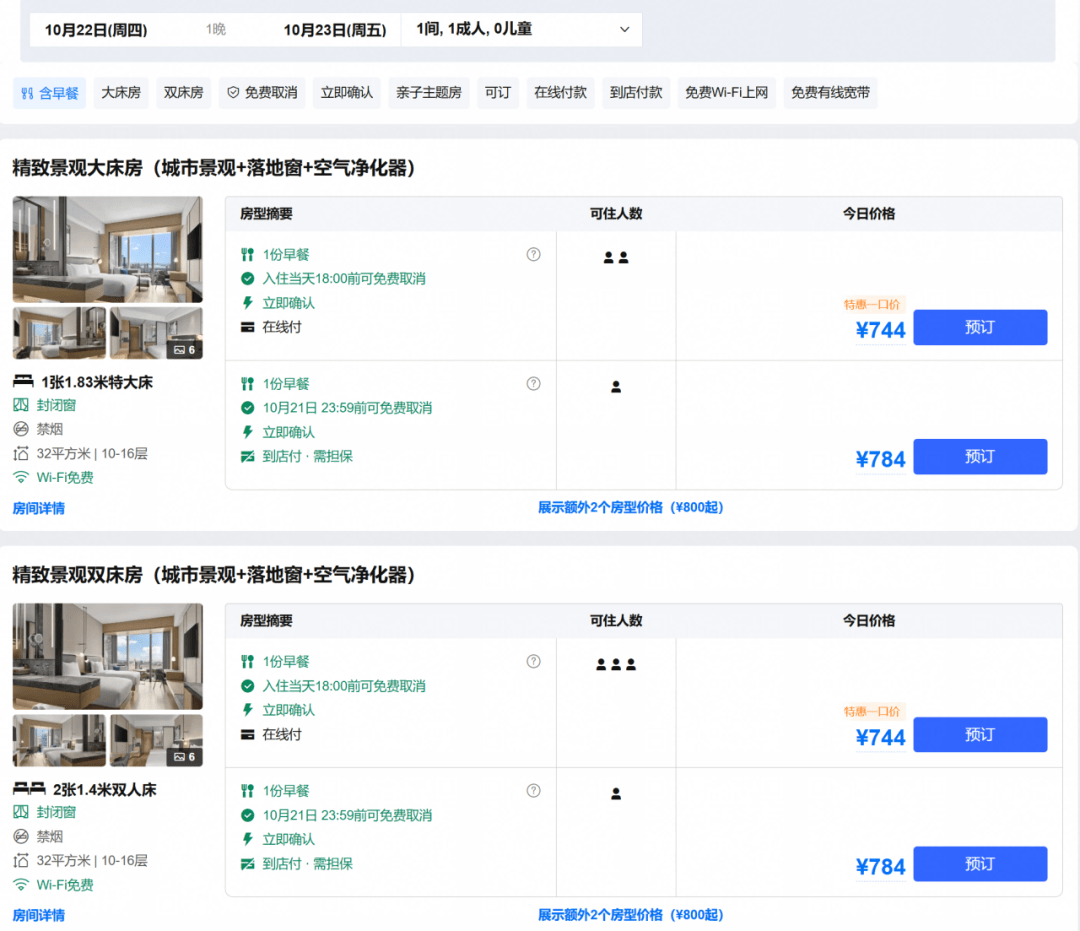Screen dimensions: 1080x931
Task: Toggle the 免费取消 filter chip
Action: click(x=262, y=93)
